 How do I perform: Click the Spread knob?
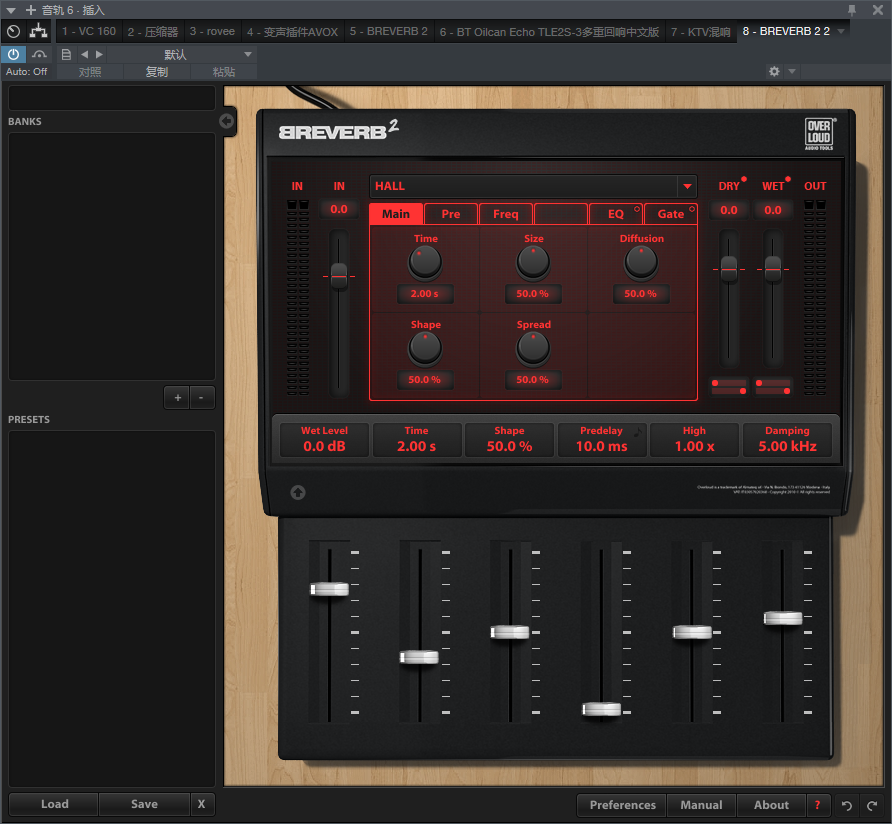point(533,349)
